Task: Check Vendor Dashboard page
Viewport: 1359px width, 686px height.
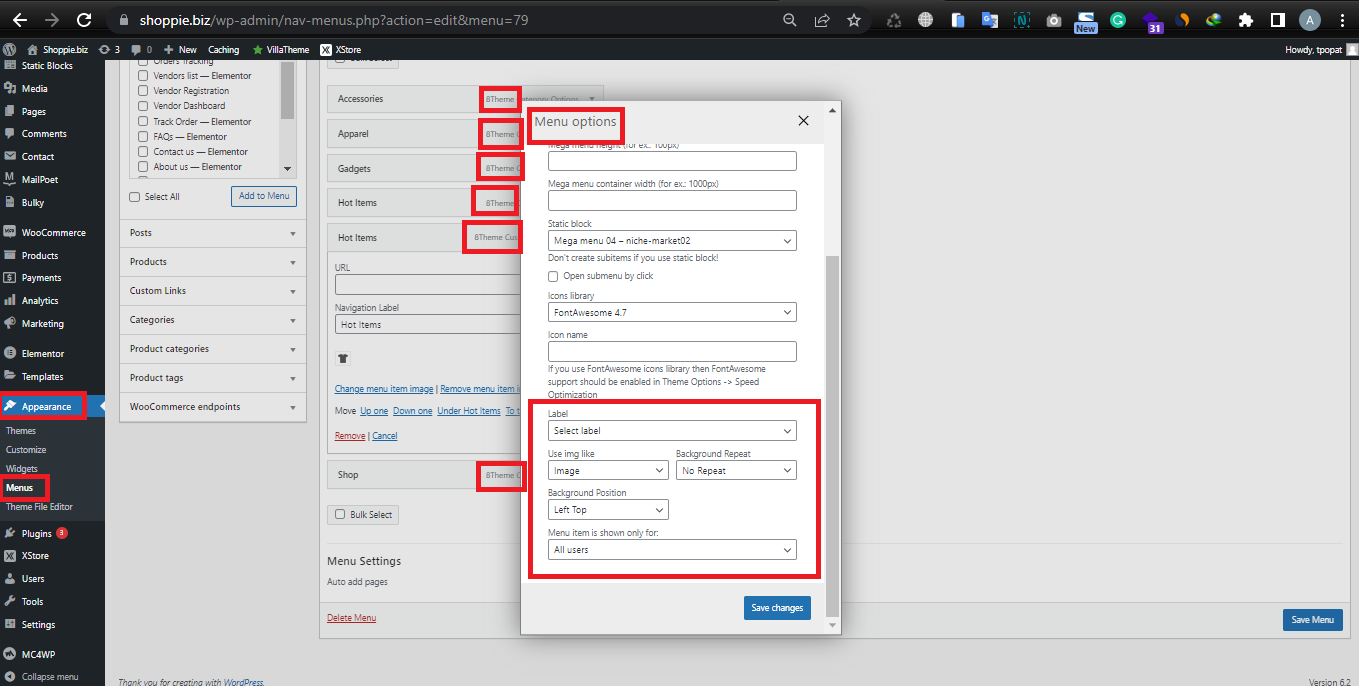Action: 143,106
